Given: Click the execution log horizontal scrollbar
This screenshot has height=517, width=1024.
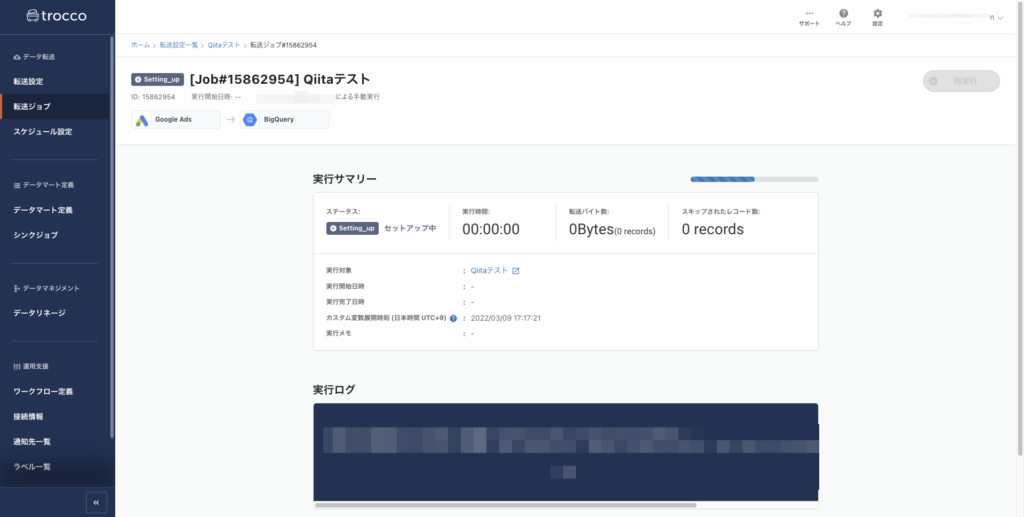Looking at the screenshot, I should 505,505.
